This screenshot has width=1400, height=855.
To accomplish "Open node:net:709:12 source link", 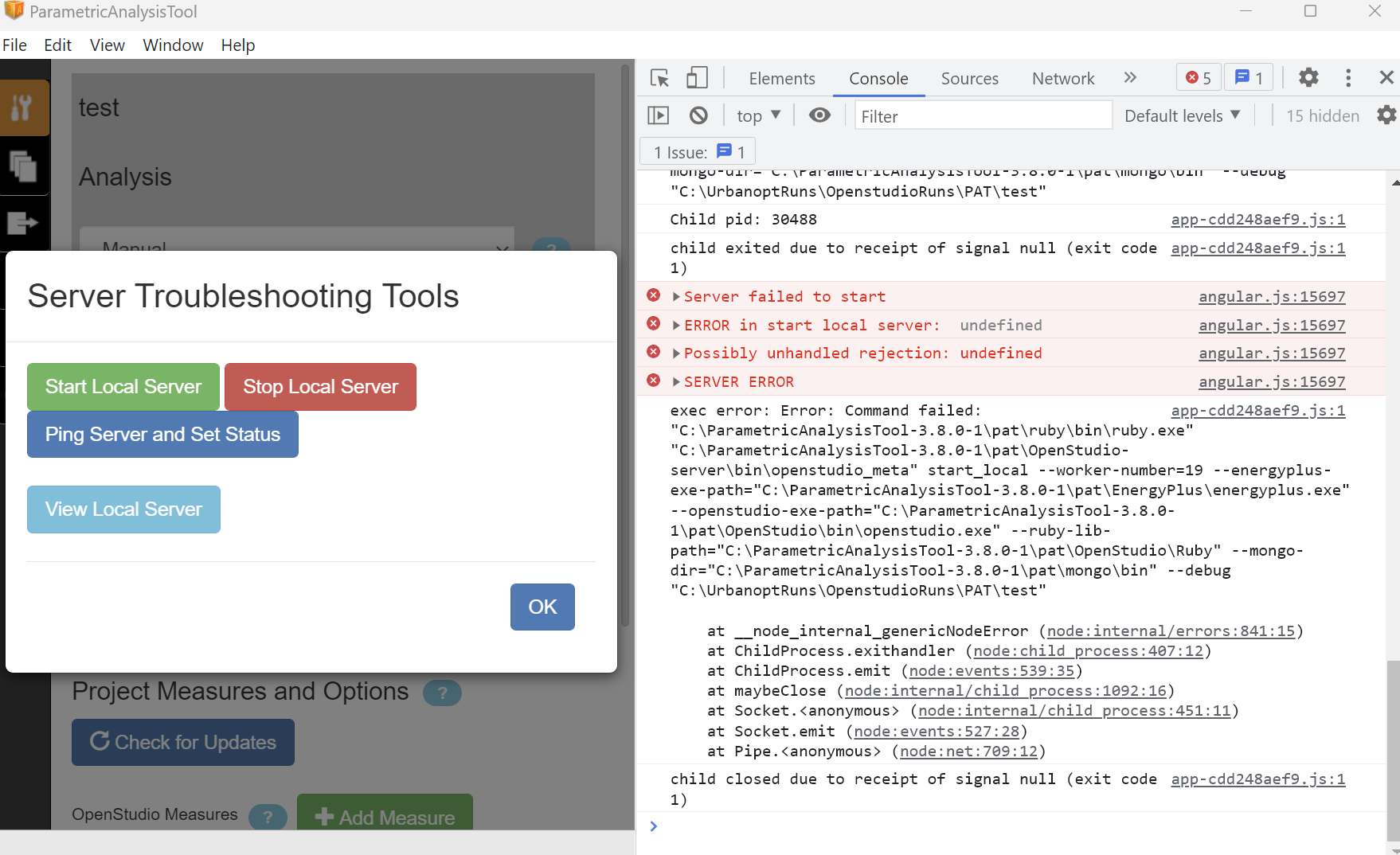I will 968,751.
